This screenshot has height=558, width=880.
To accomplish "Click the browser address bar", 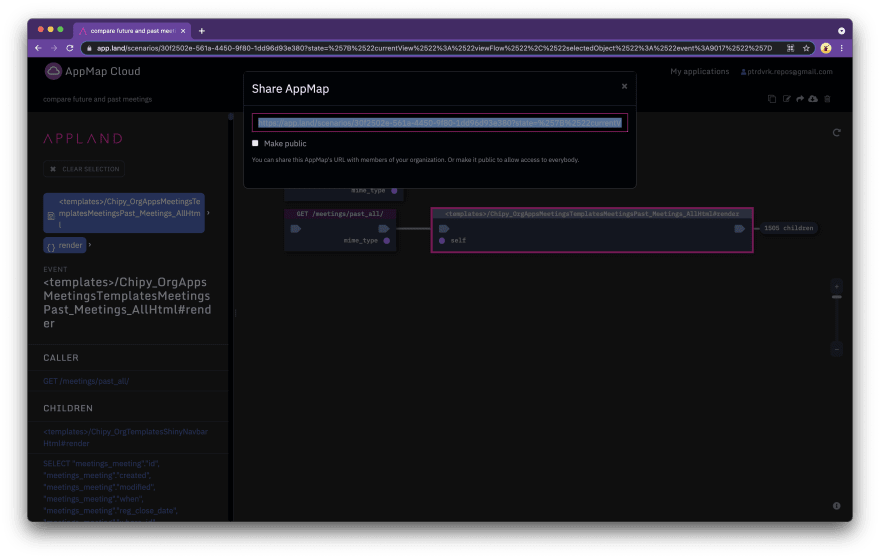I will click(435, 48).
